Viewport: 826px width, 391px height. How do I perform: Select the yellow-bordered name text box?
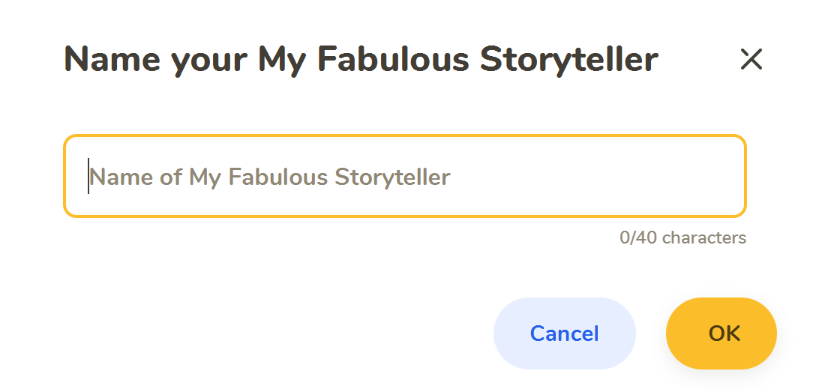point(405,176)
